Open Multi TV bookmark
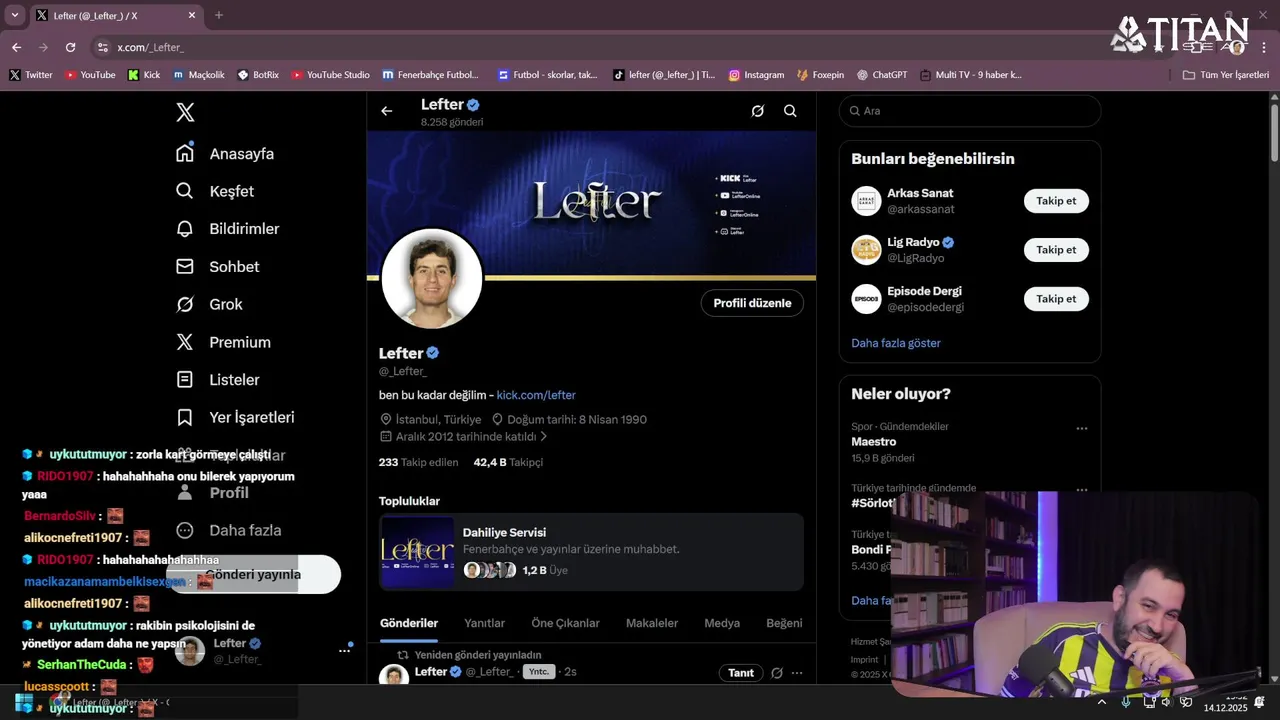This screenshot has height=720, width=1280. (970, 75)
